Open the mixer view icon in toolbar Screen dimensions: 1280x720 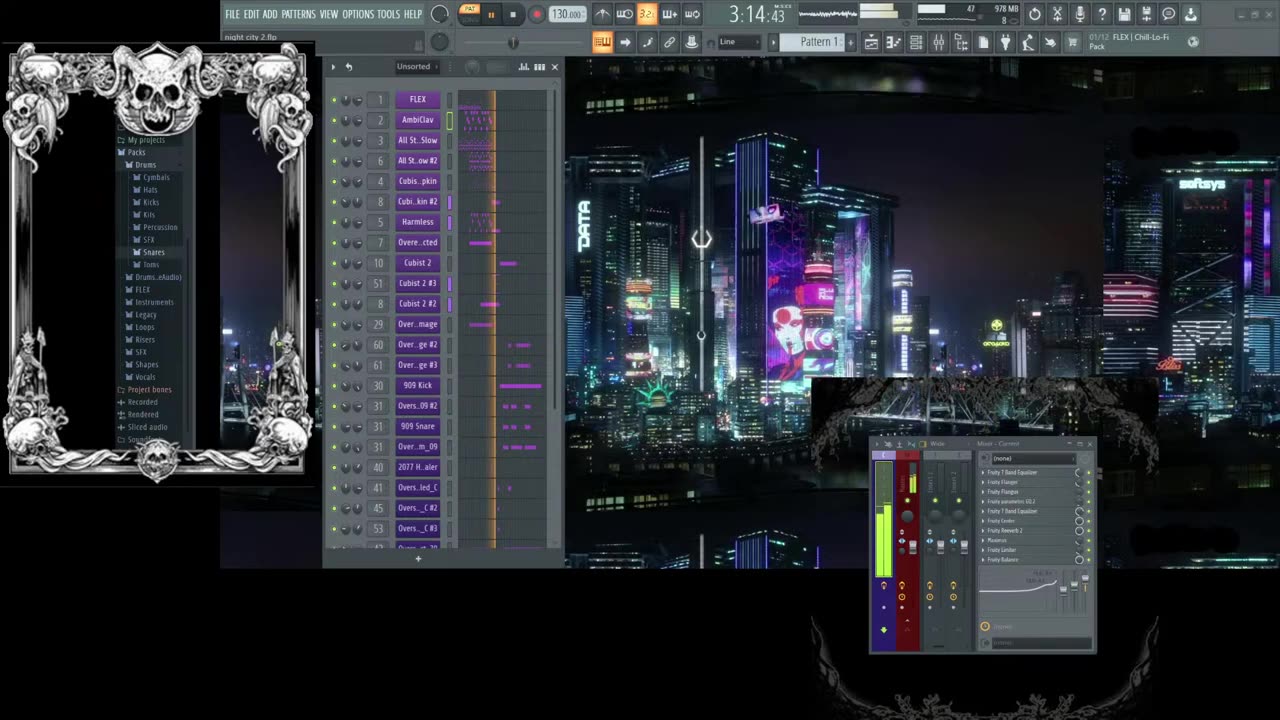click(939, 42)
